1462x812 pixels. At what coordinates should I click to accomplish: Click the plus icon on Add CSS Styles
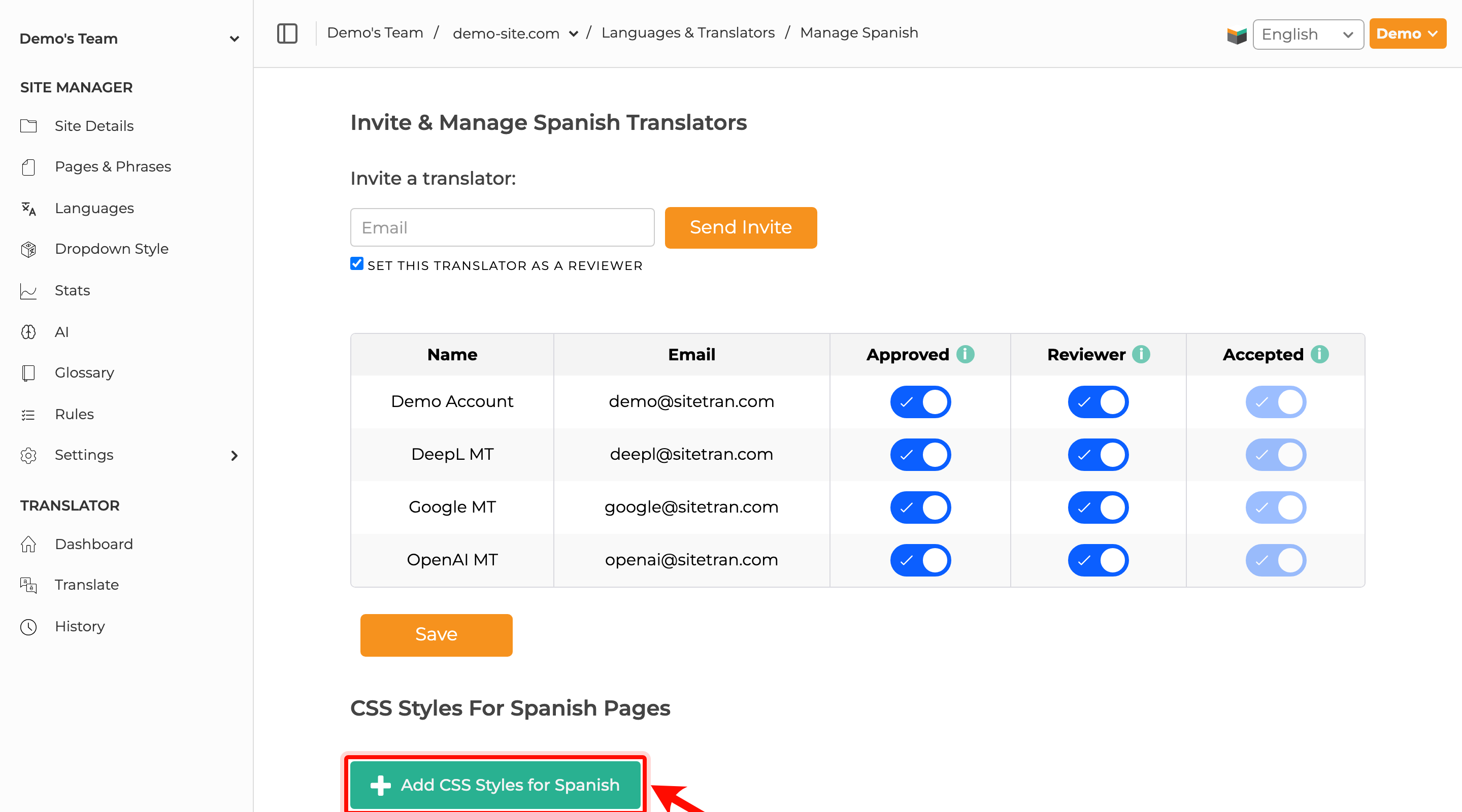[380, 785]
